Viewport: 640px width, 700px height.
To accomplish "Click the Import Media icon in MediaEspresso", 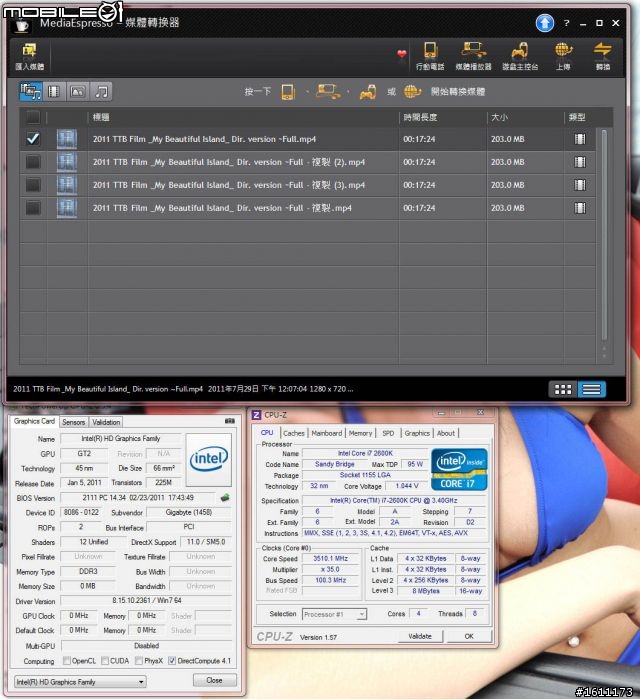I will [29, 56].
